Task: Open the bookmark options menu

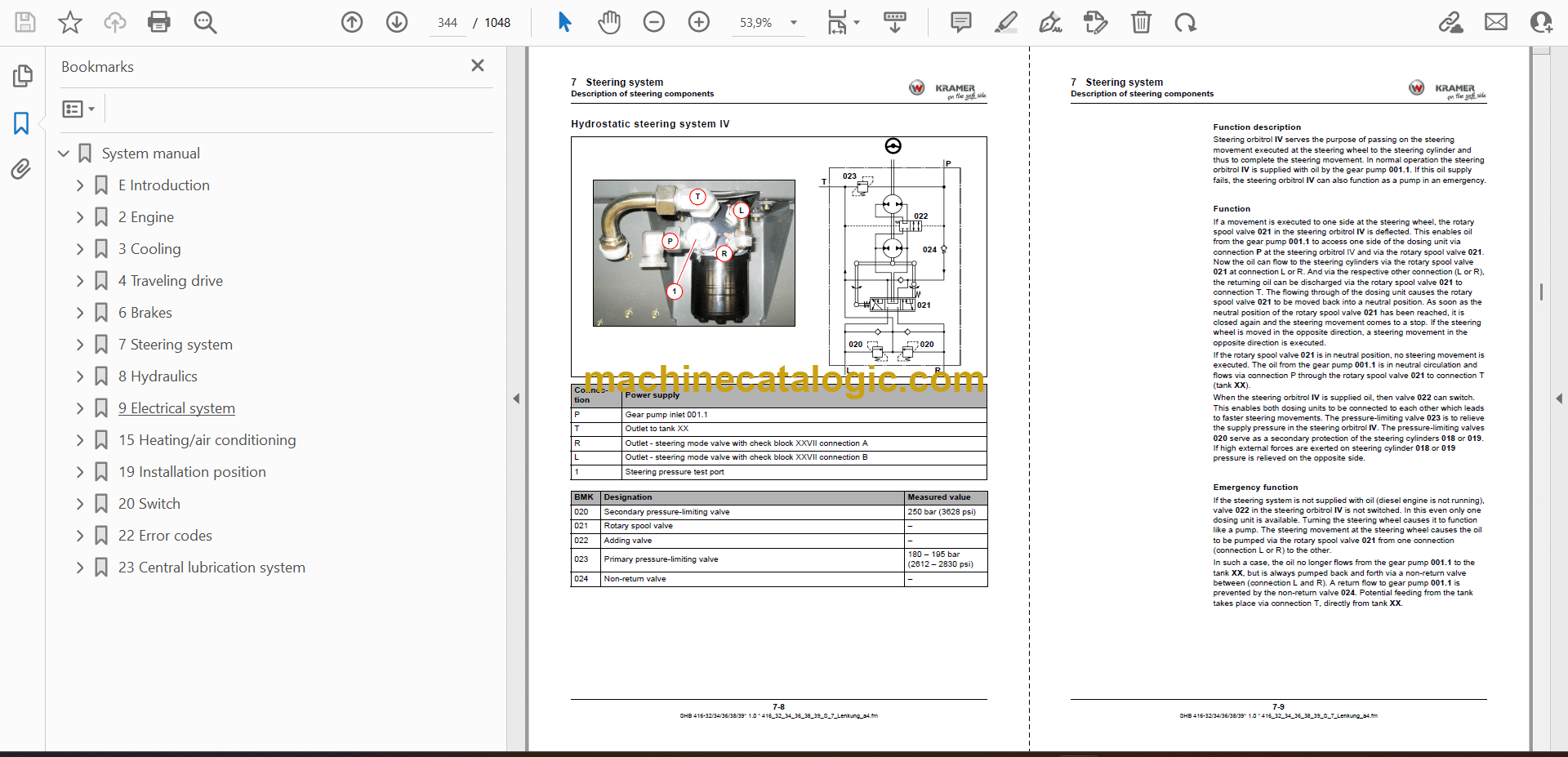Action: coord(78,109)
